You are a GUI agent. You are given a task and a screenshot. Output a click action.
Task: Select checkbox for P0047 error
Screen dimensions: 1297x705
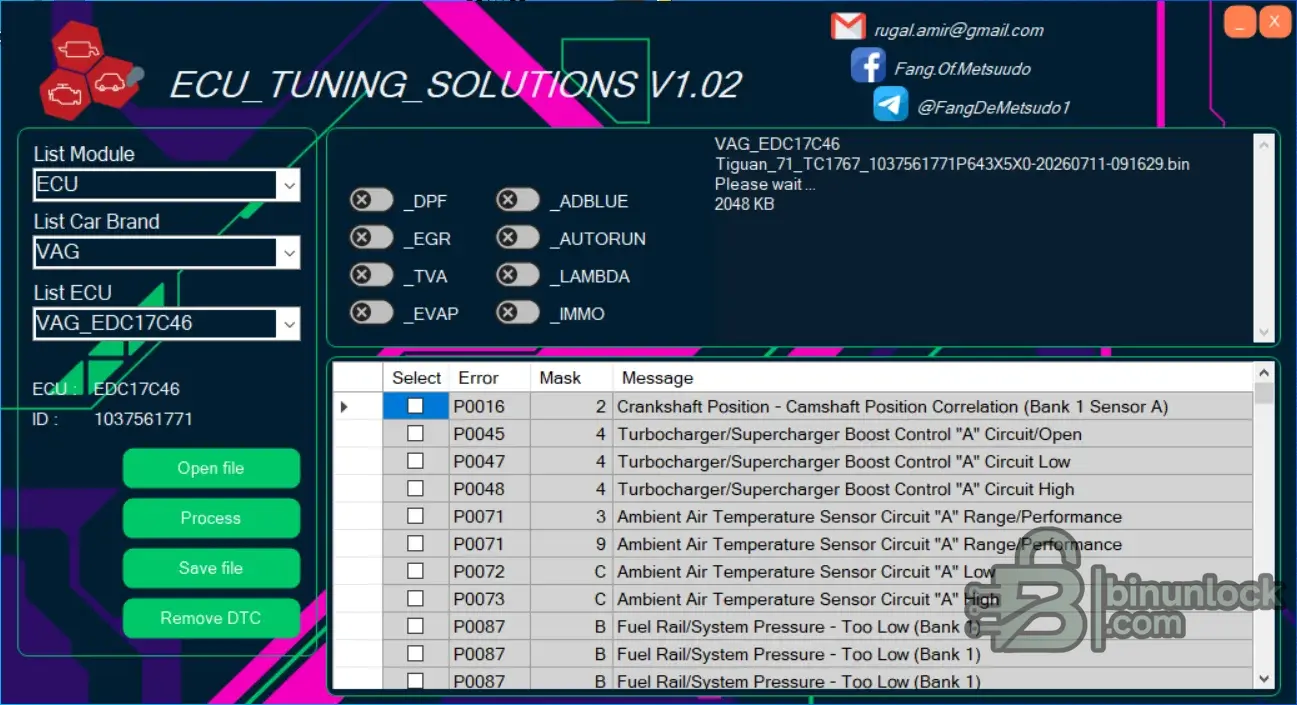coord(415,461)
